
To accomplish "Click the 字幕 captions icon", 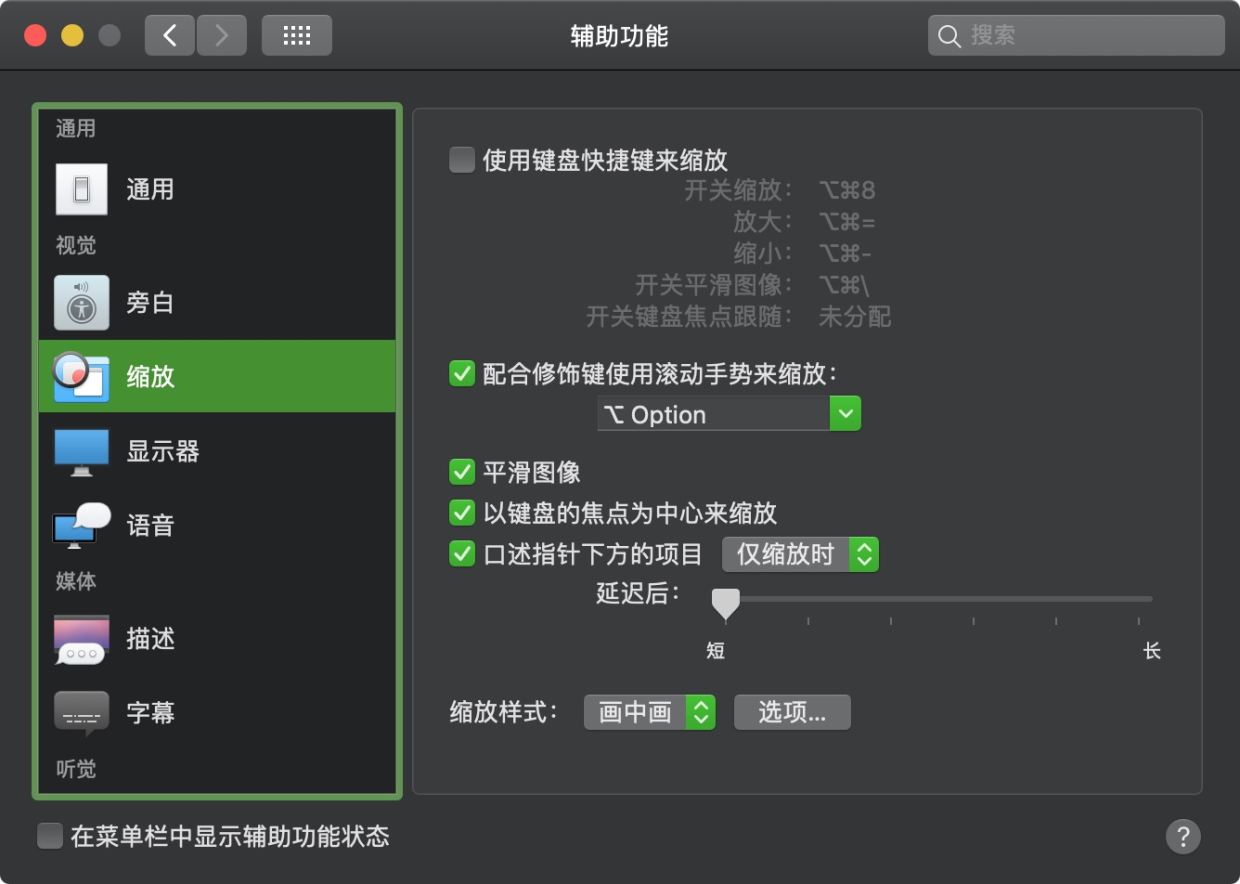I will [x=81, y=712].
